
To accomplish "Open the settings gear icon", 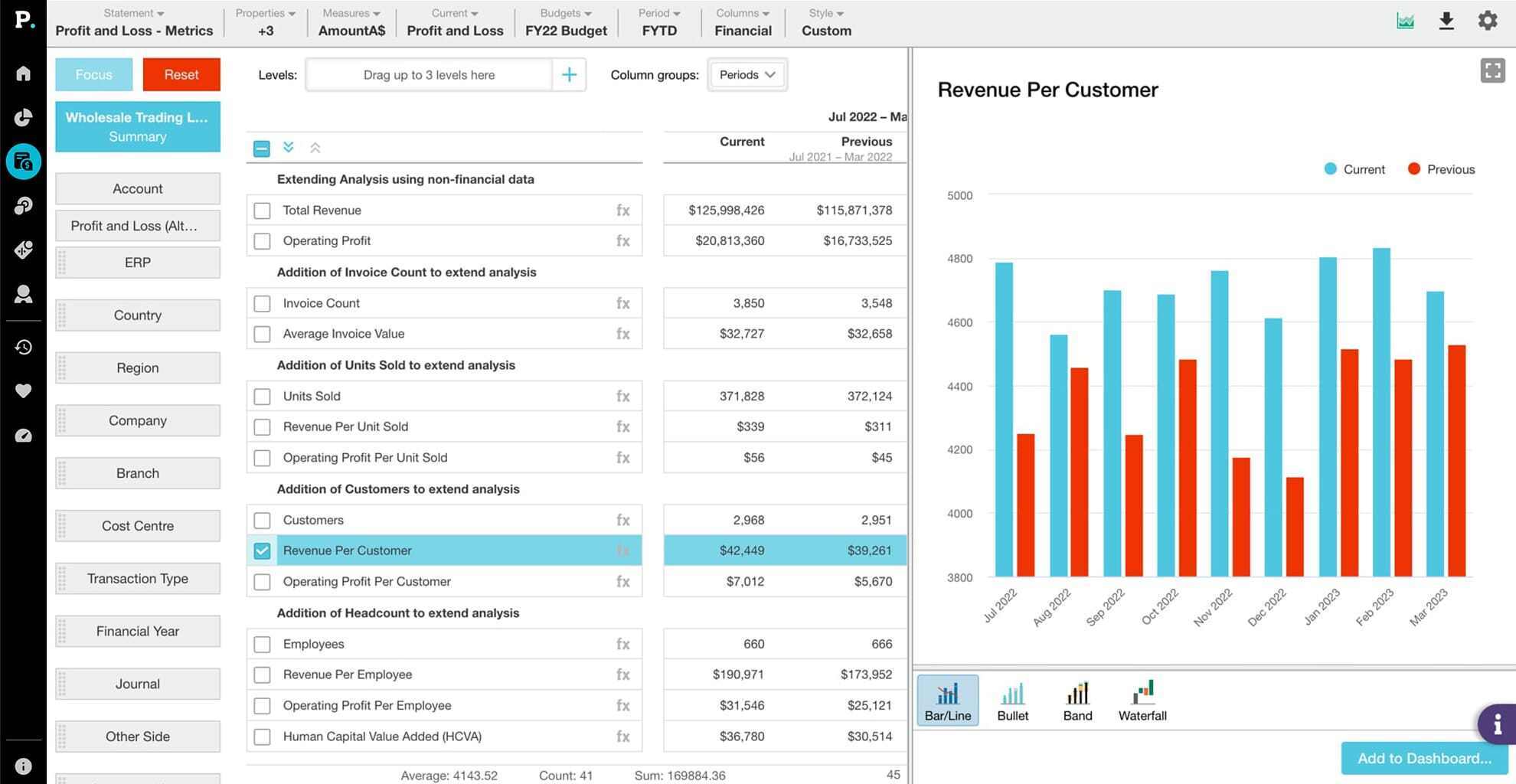I will (1487, 21).
